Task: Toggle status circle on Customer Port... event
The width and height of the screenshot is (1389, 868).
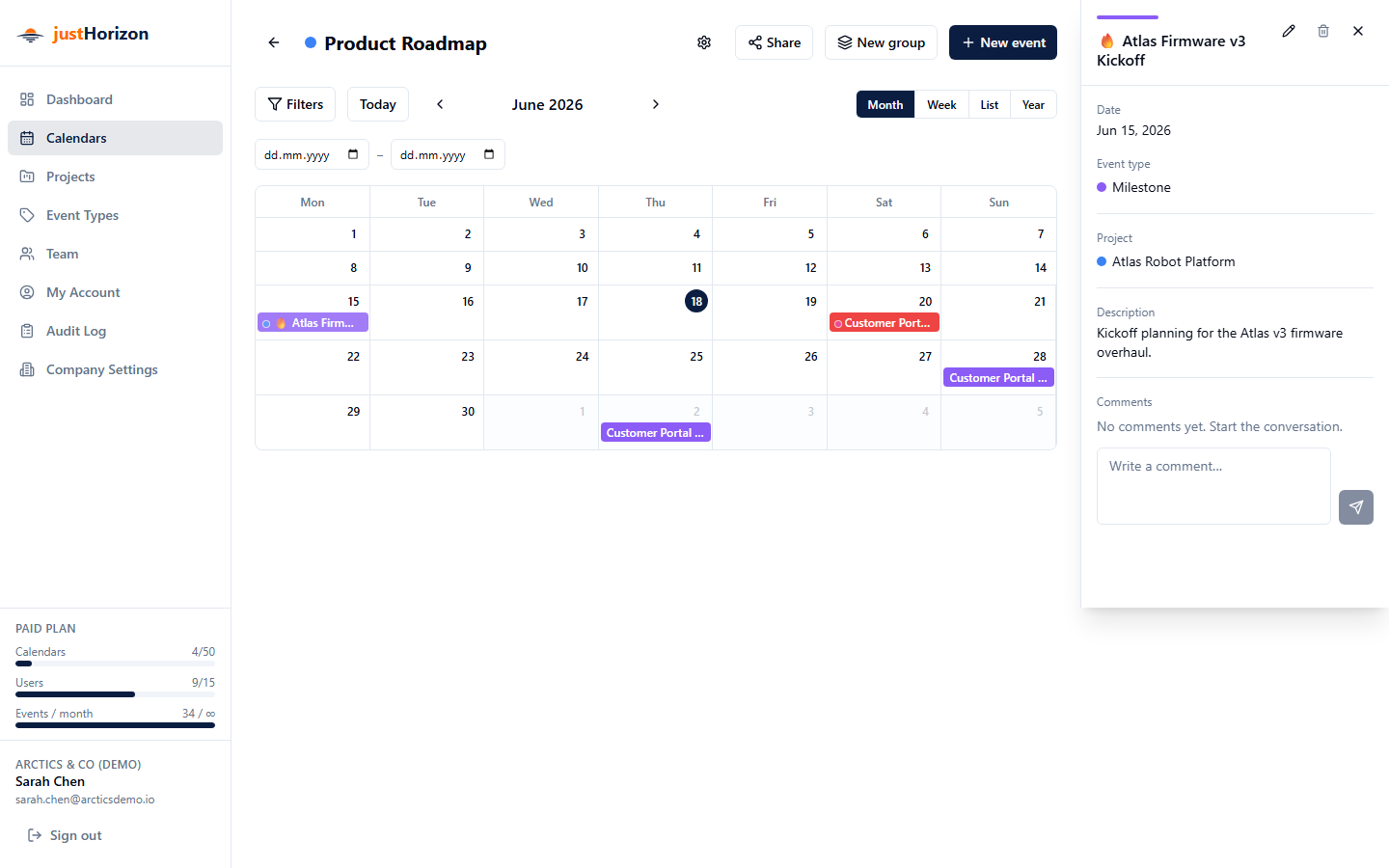Action: [838, 323]
